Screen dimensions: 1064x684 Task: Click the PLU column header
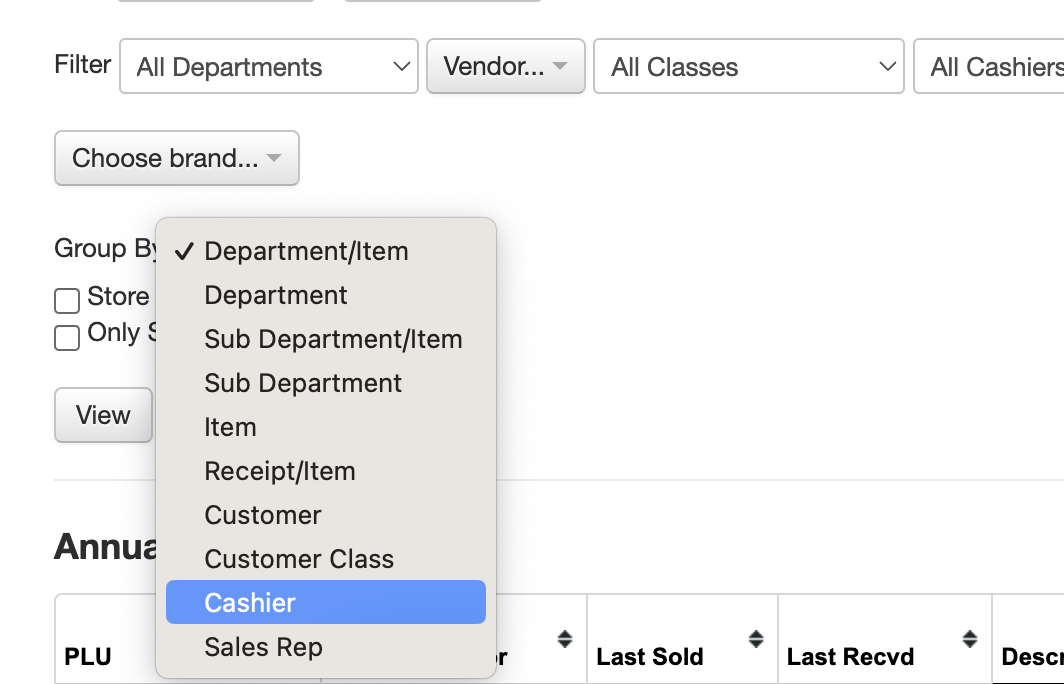point(88,657)
